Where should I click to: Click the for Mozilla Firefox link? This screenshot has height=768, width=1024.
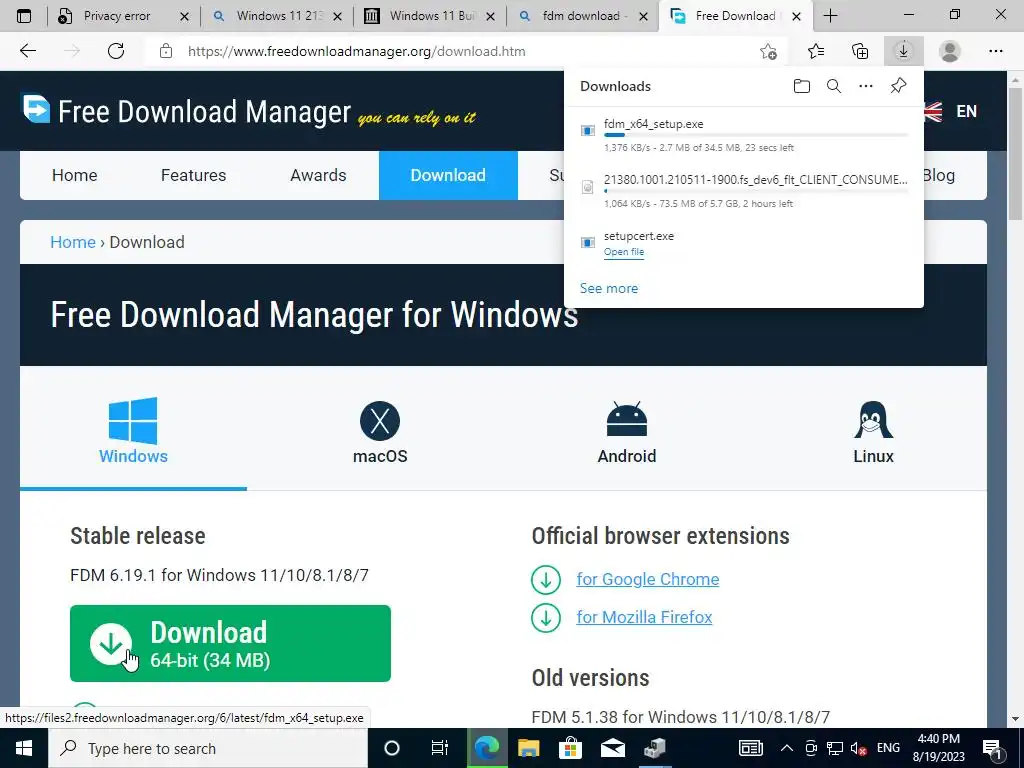pos(644,617)
